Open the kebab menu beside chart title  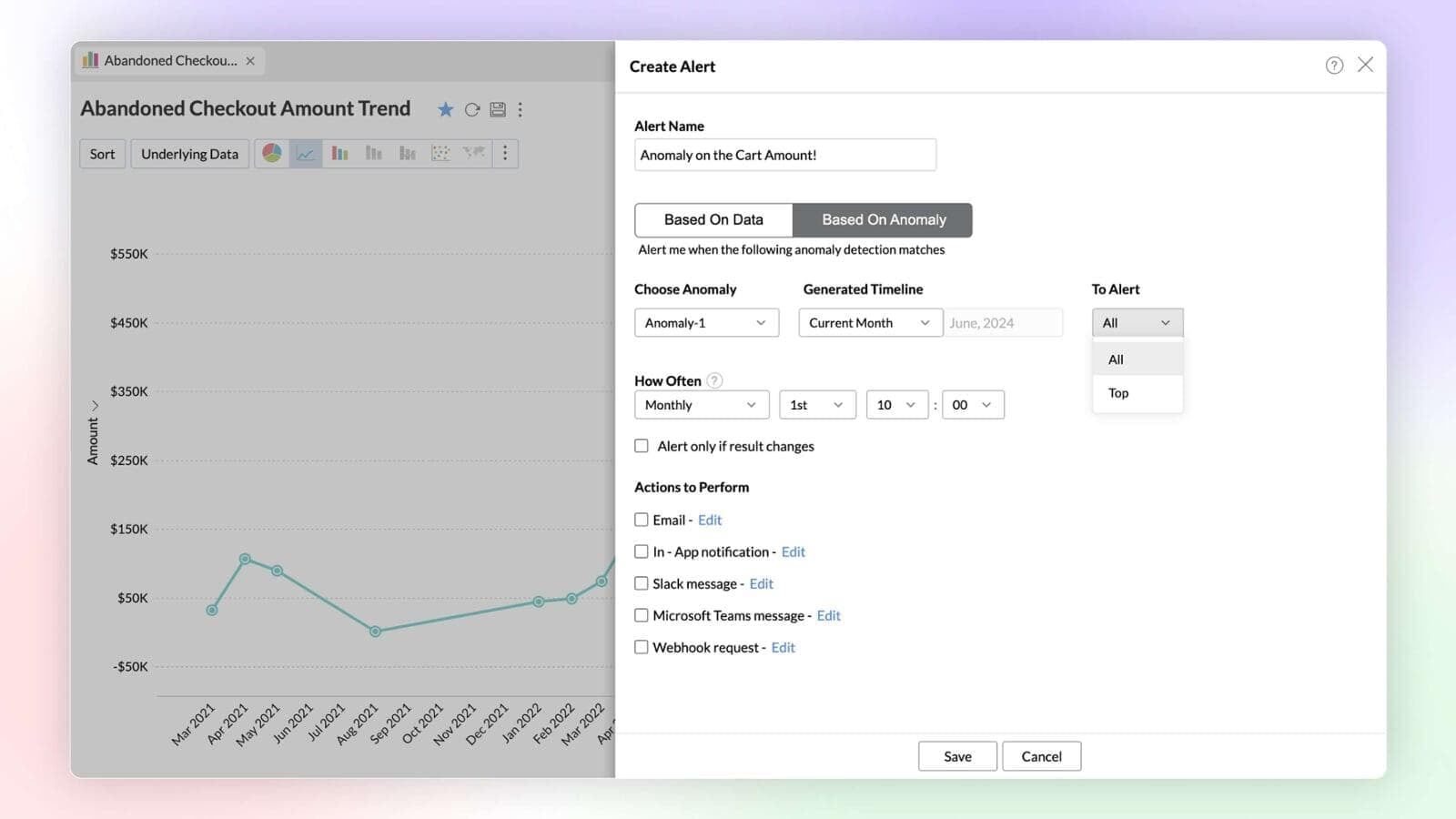tap(520, 109)
